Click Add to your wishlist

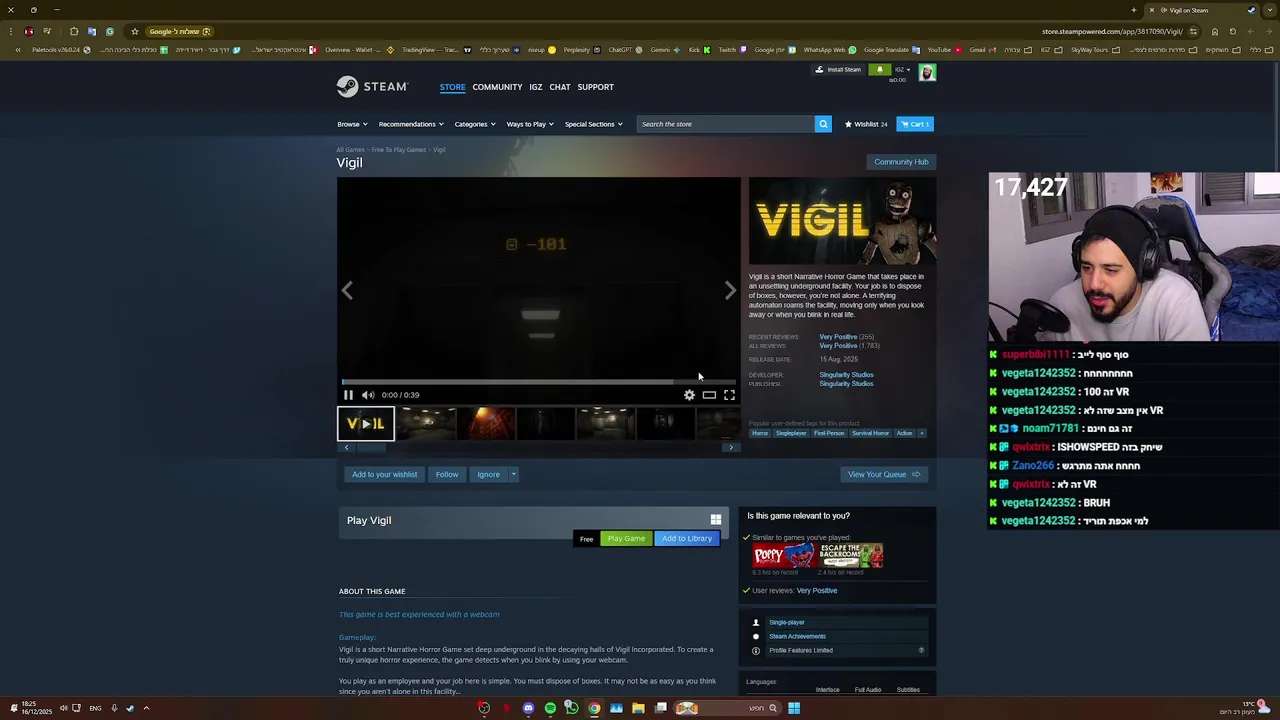(384, 475)
